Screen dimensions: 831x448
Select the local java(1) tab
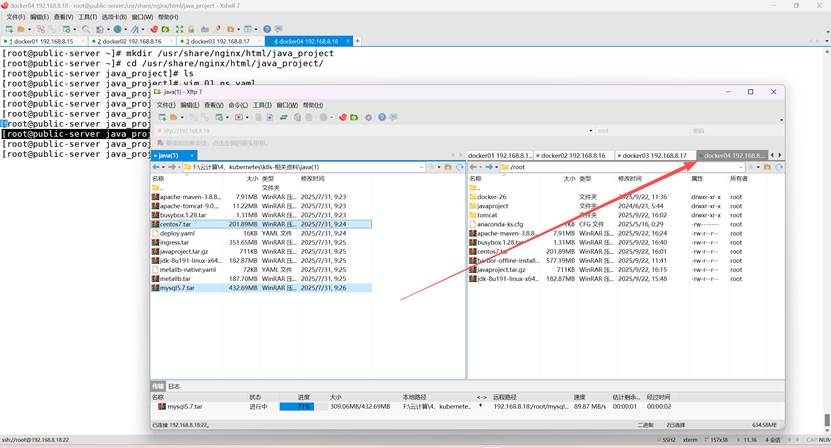coord(174,155)
